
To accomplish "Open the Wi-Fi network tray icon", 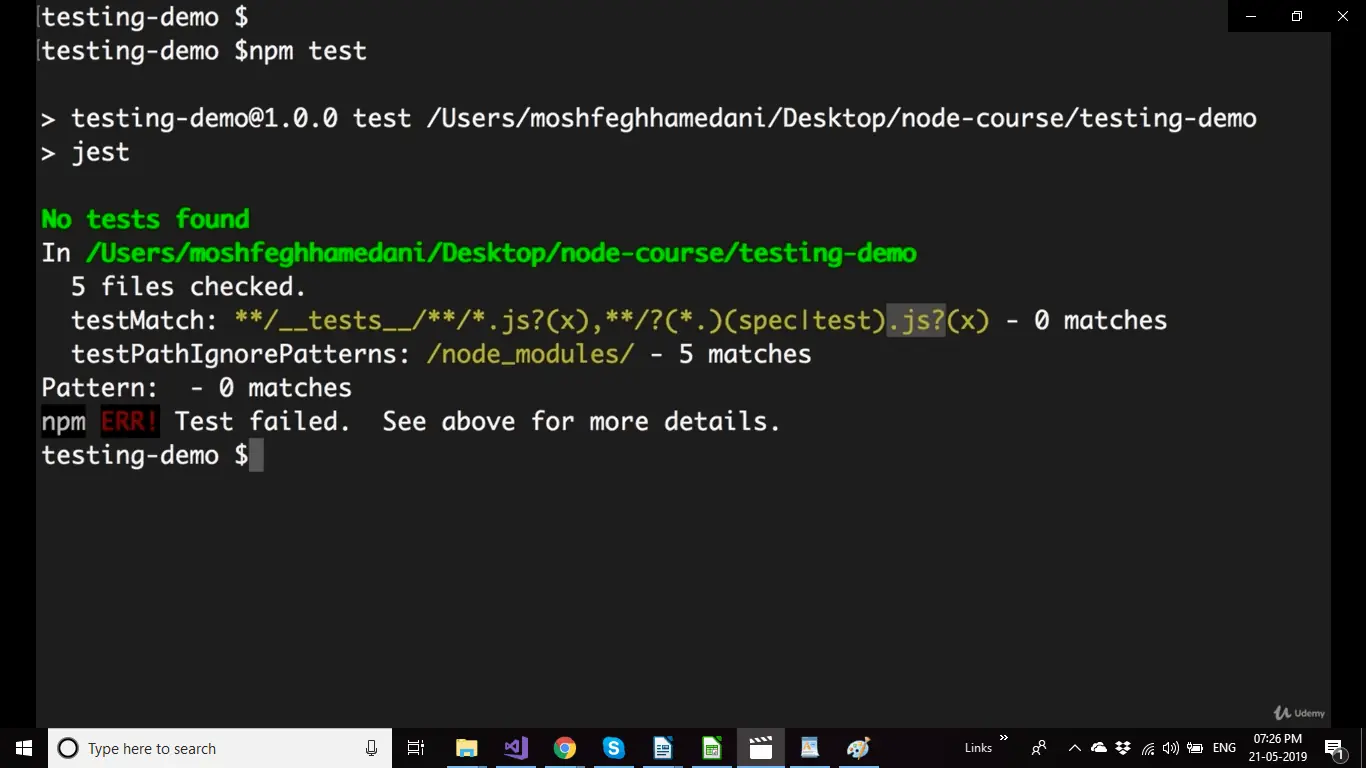I will pos(1147,748).
